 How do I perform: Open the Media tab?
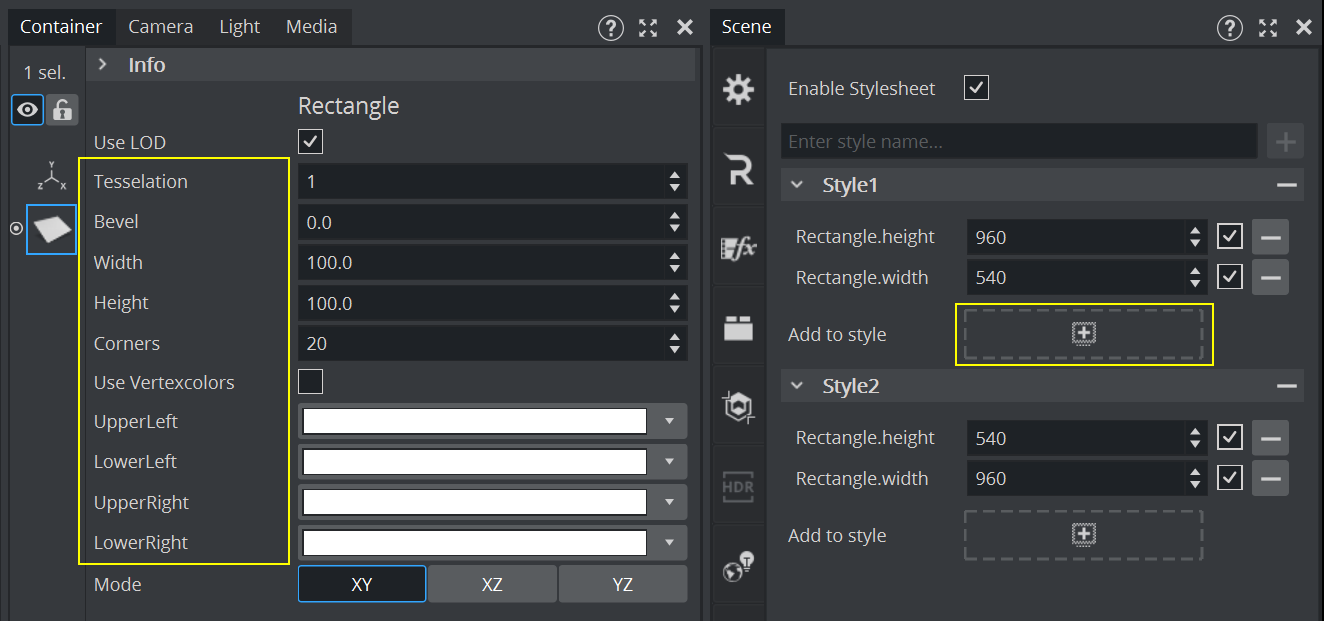[x=311, y=27]
